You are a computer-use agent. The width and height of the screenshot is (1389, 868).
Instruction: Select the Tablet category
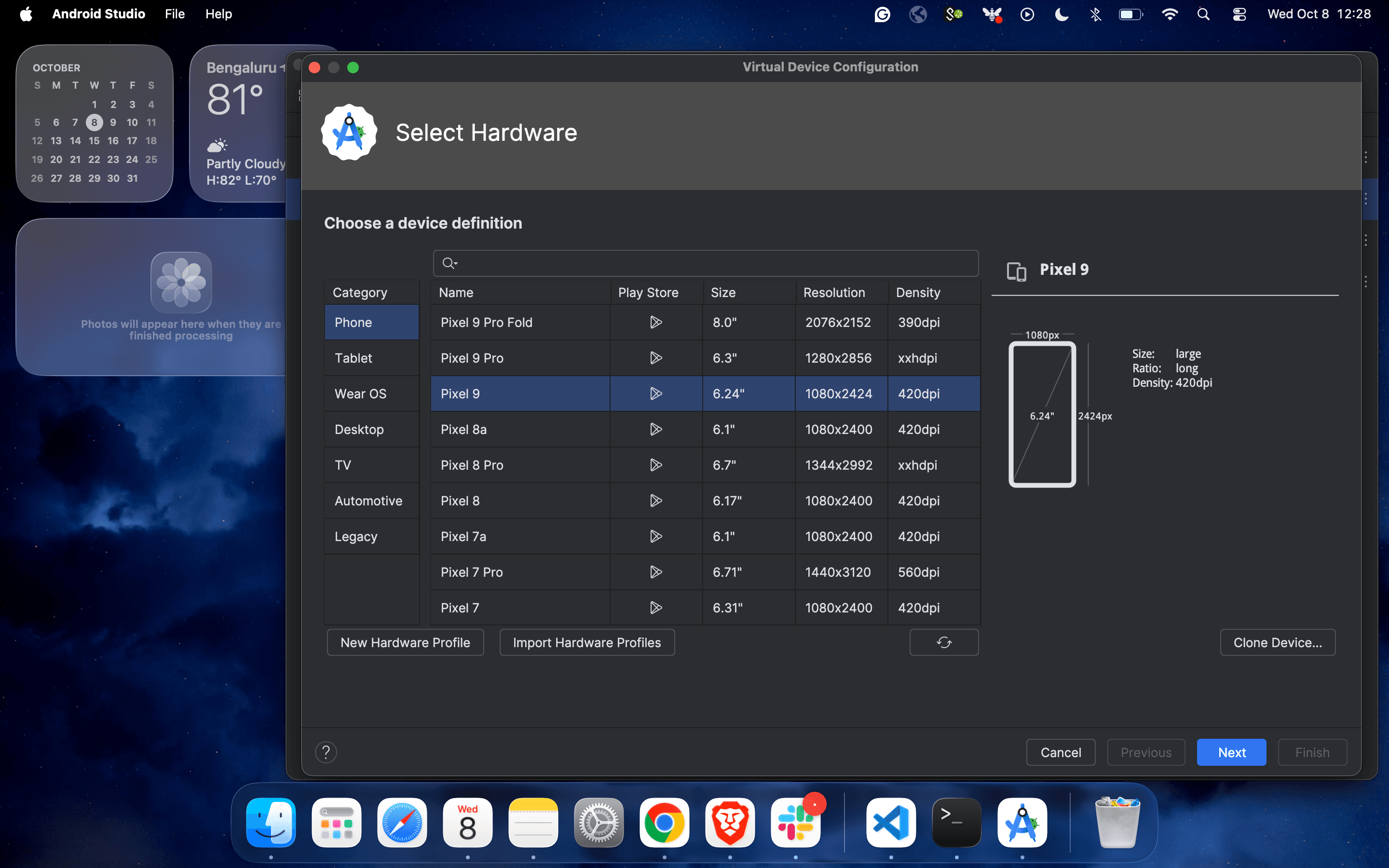[x=354, y=358]
